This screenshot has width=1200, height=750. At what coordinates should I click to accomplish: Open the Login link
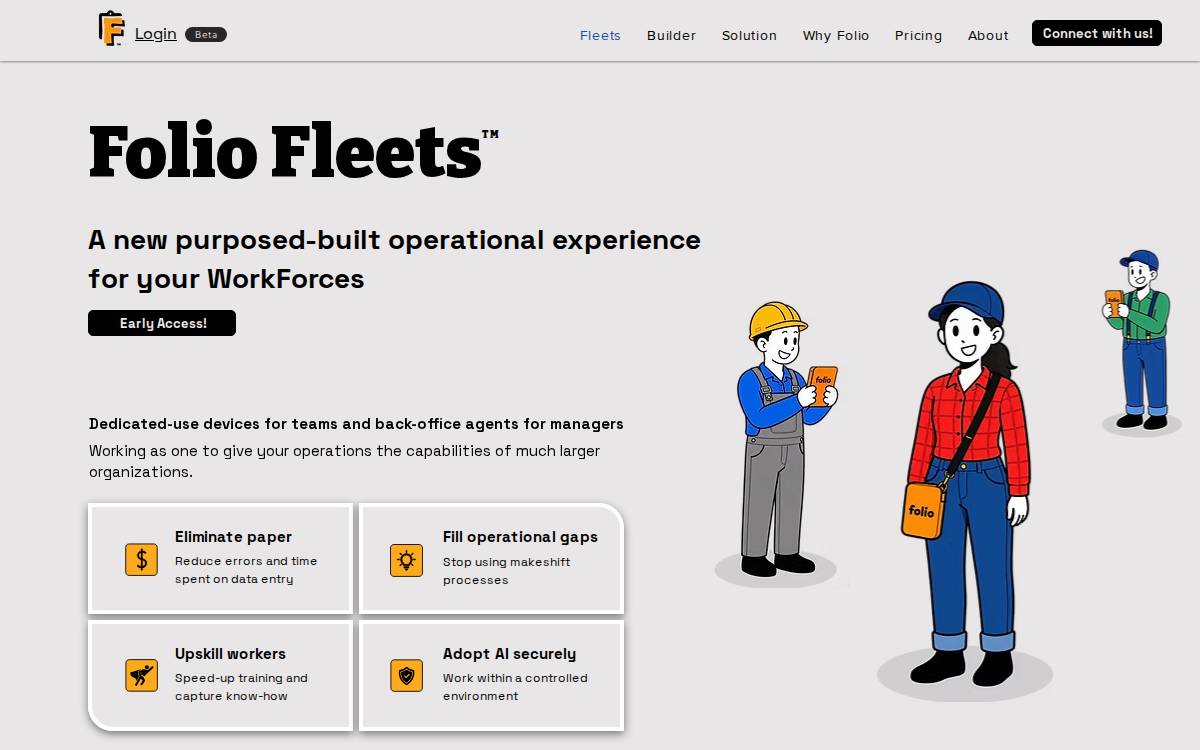(x=156, y=34)
